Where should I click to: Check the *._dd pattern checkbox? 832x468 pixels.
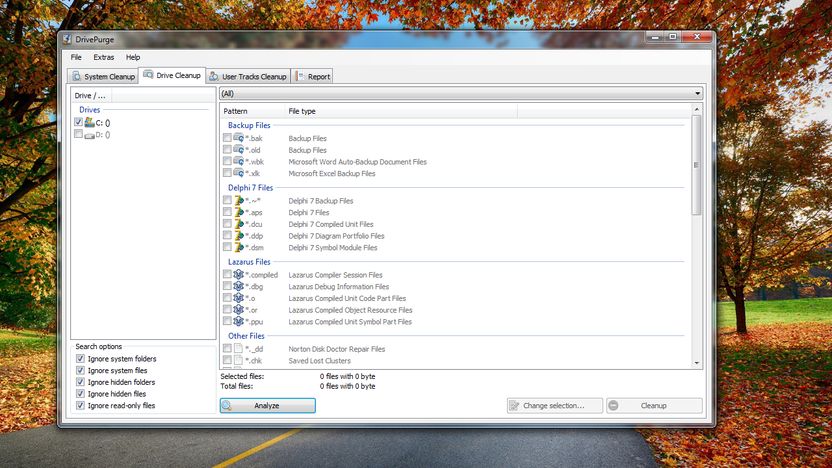227,349
